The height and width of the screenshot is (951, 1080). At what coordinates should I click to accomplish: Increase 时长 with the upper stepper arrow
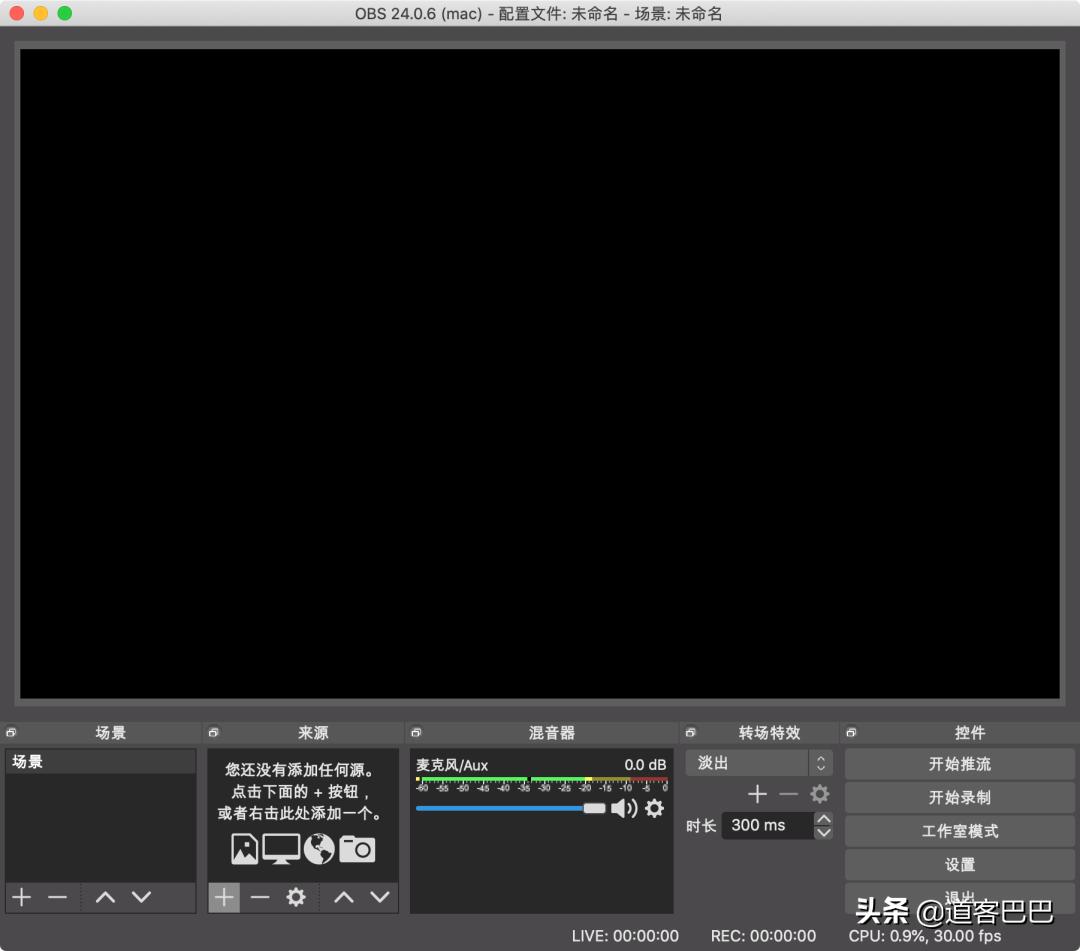[x=823, y=819]
